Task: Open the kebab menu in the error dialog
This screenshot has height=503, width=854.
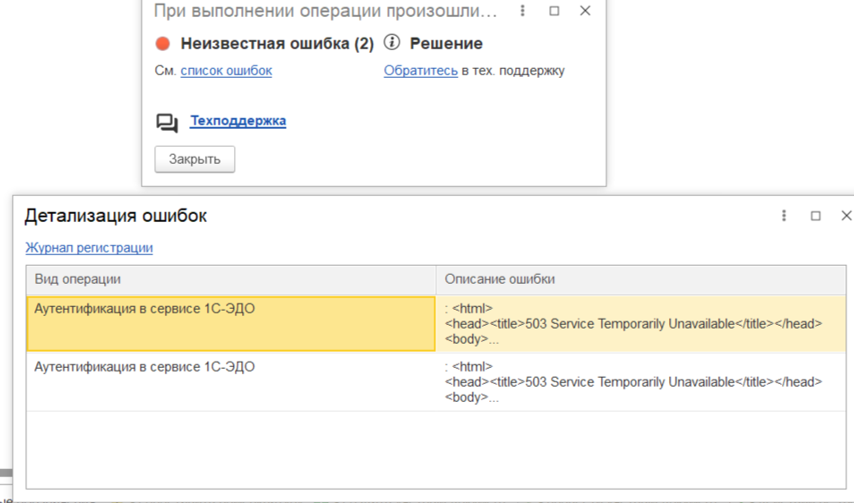Action: 522,10
